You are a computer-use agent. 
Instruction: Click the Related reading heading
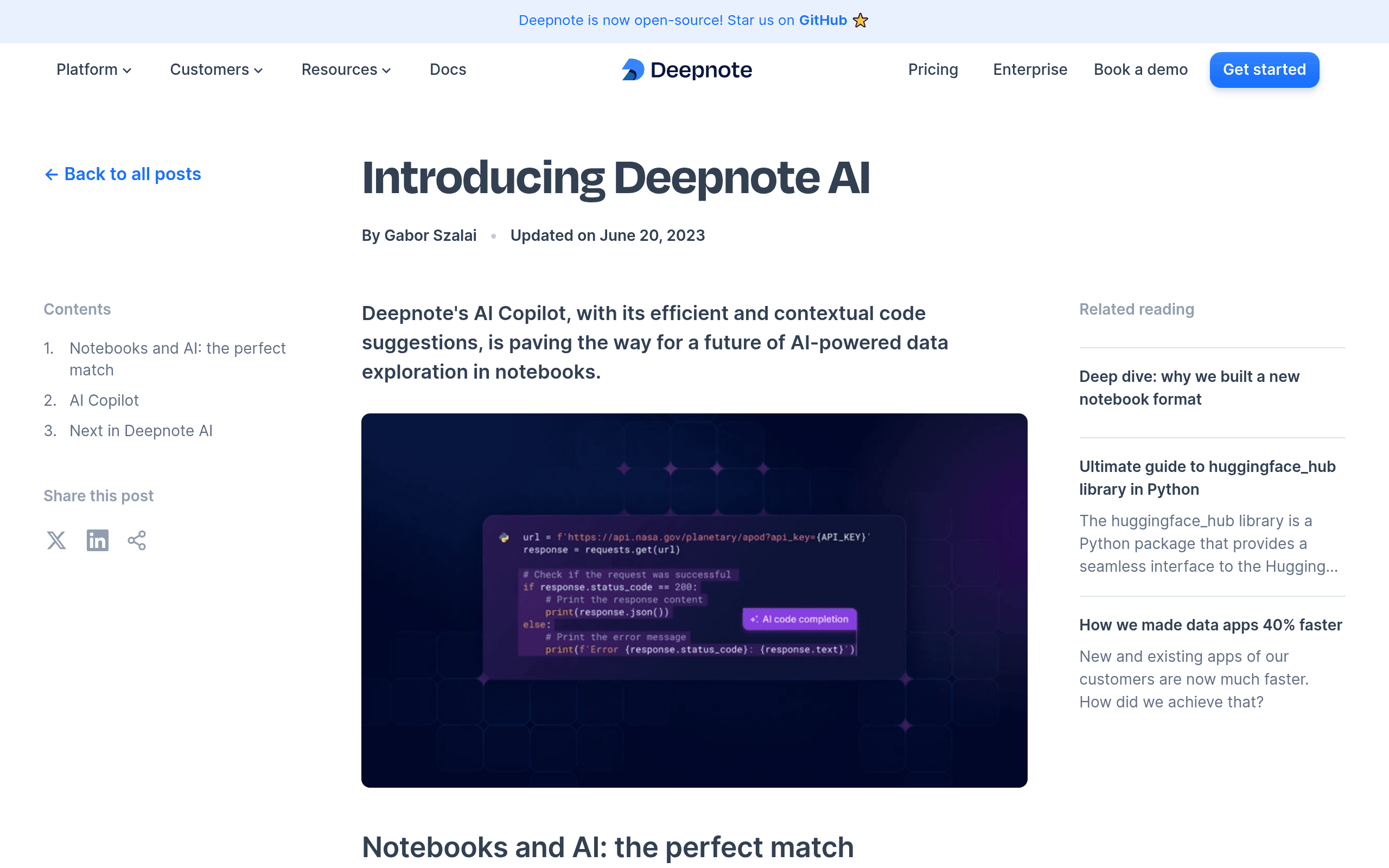tap(1137, 309)
